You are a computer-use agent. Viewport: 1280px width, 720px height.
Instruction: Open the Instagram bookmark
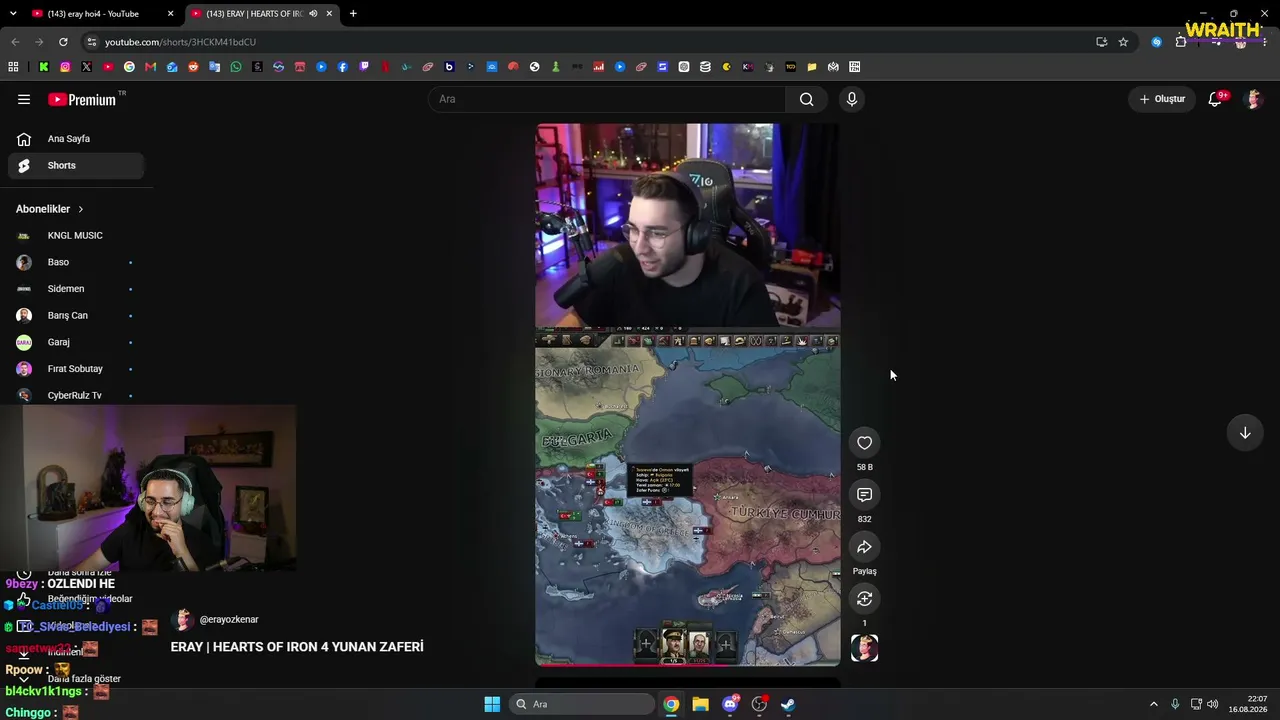(65, 67)
